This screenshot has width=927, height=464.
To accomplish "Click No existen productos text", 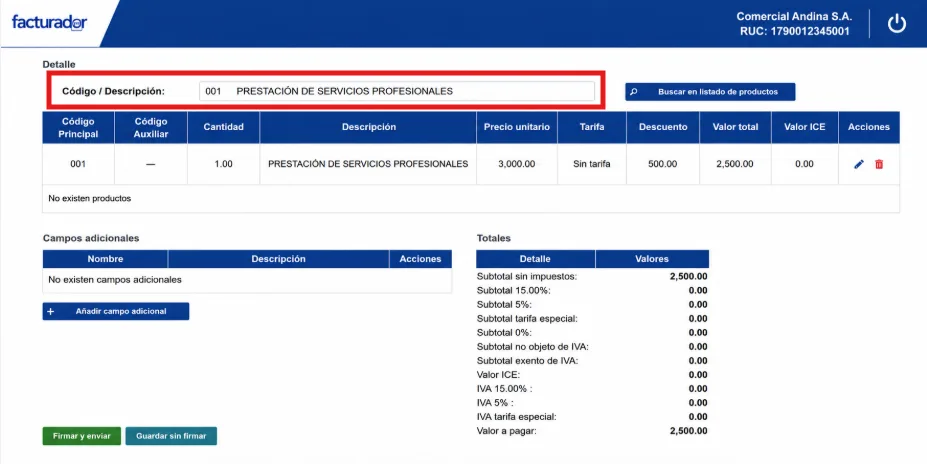I will [90, 199].
